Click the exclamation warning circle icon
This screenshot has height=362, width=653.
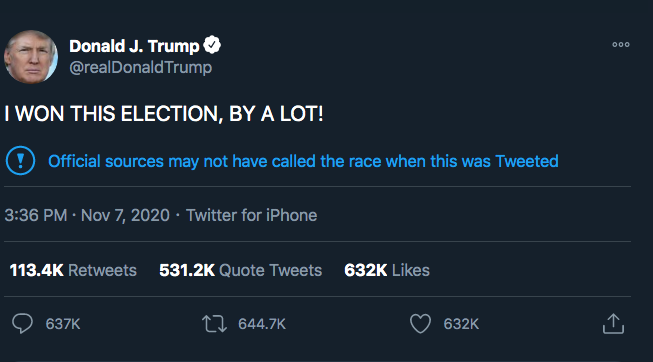pyautogui.click(x=20, y=161)
